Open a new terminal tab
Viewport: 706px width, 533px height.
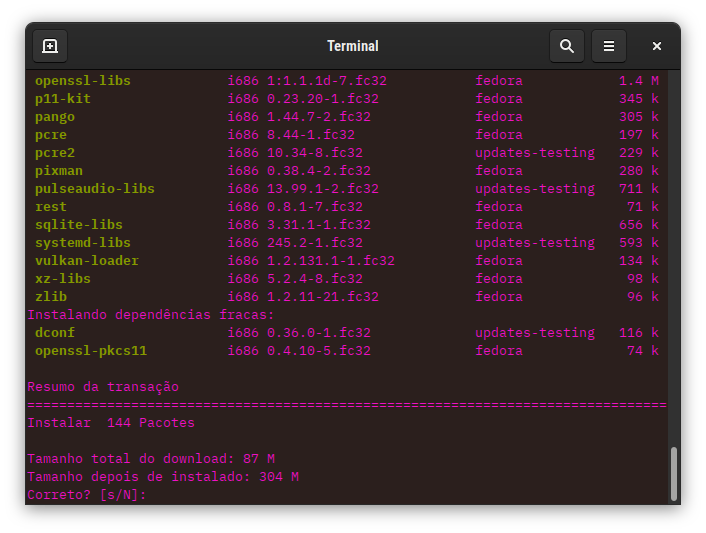[x=50, y=46]
